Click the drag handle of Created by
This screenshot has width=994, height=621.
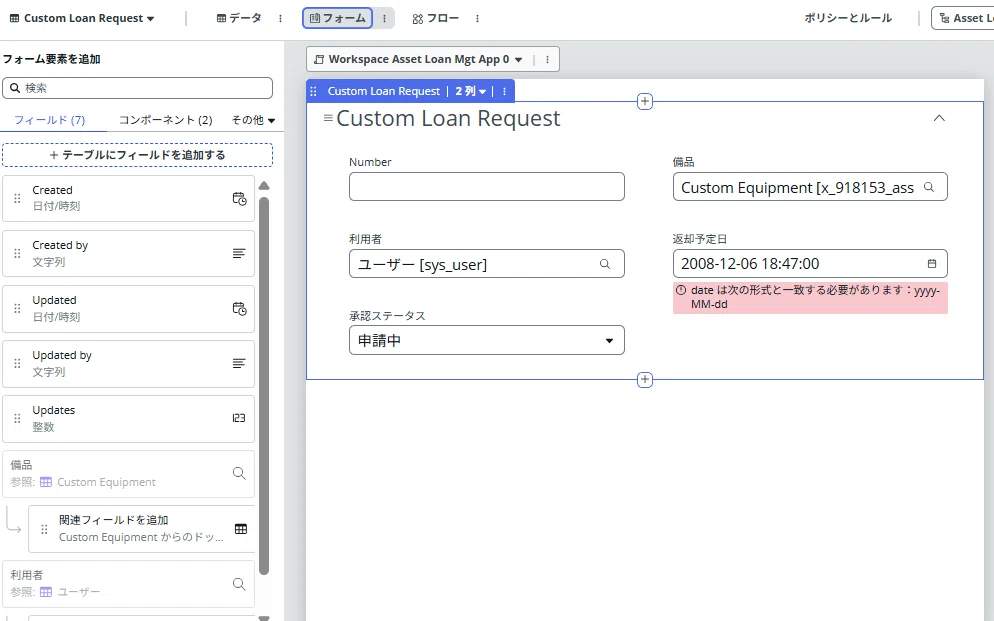tap(17, 253)
